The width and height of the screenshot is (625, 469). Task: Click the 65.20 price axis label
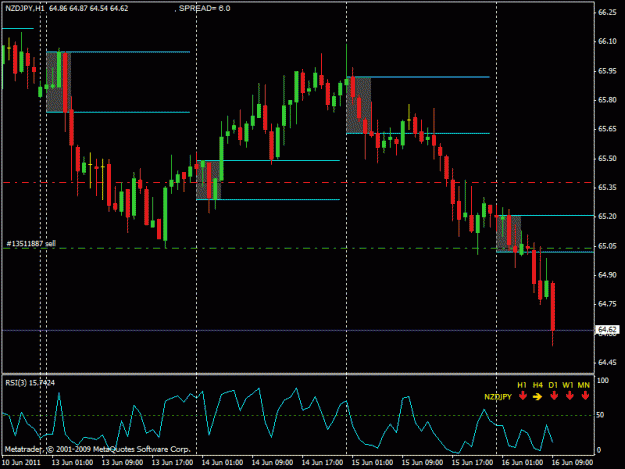(x=607, y=216)
